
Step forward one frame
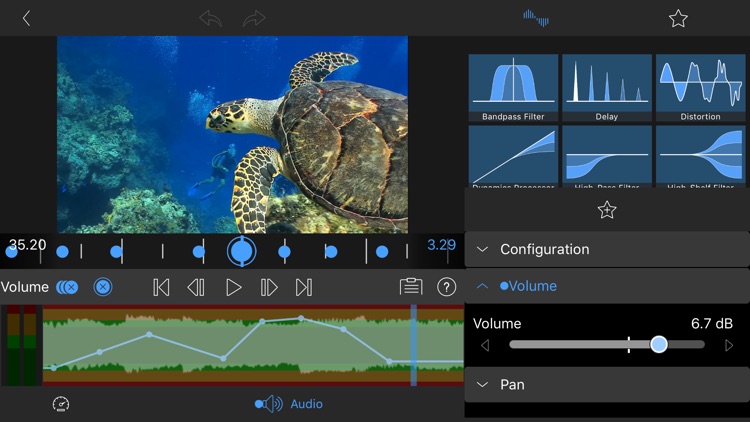point(269,288)
